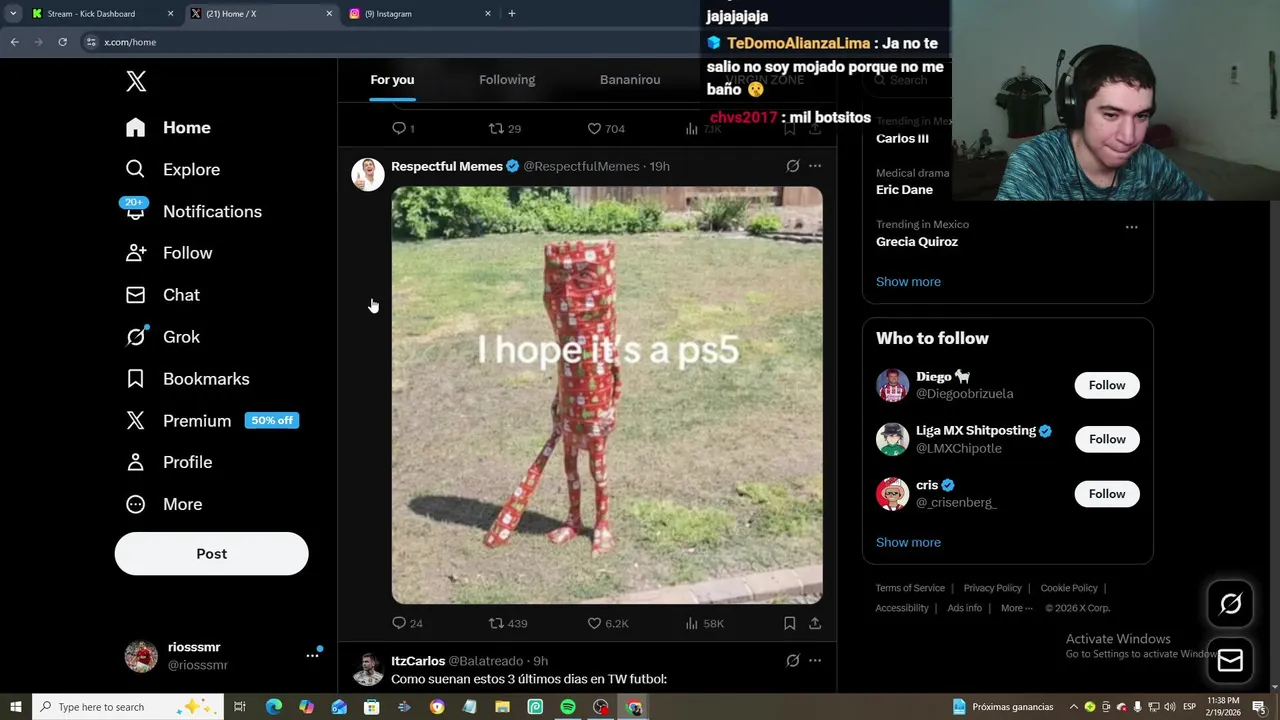
Task: Switch to the Bananirou tab
Action: coord(630,80)
